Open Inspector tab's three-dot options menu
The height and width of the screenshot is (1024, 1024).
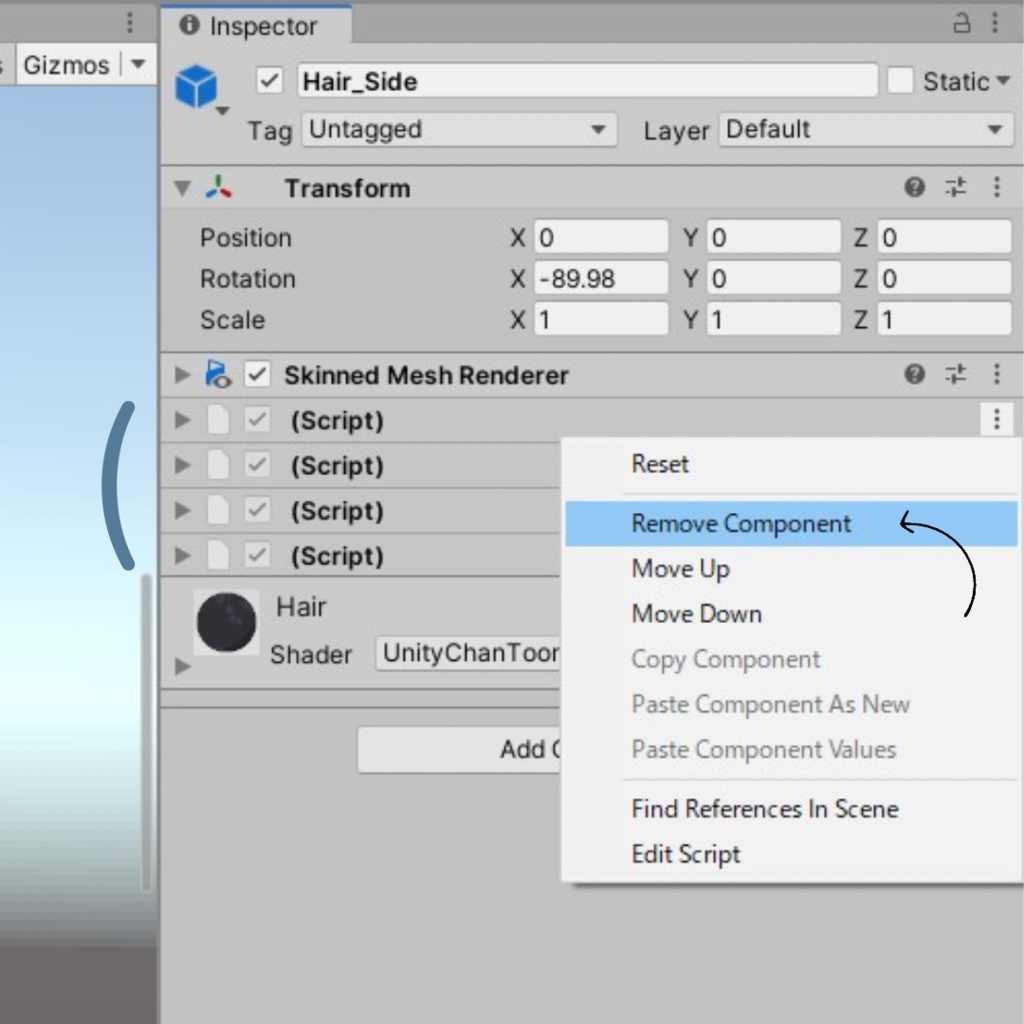pos(995,24)
